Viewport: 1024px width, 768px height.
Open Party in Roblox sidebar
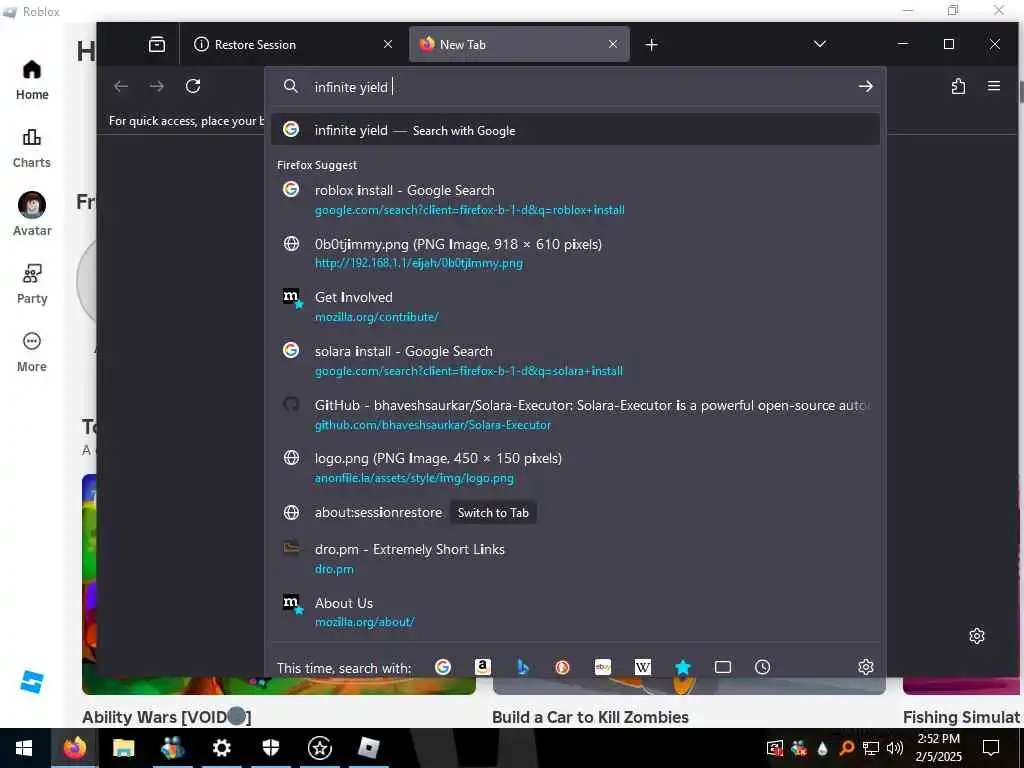tap(32, 284)
